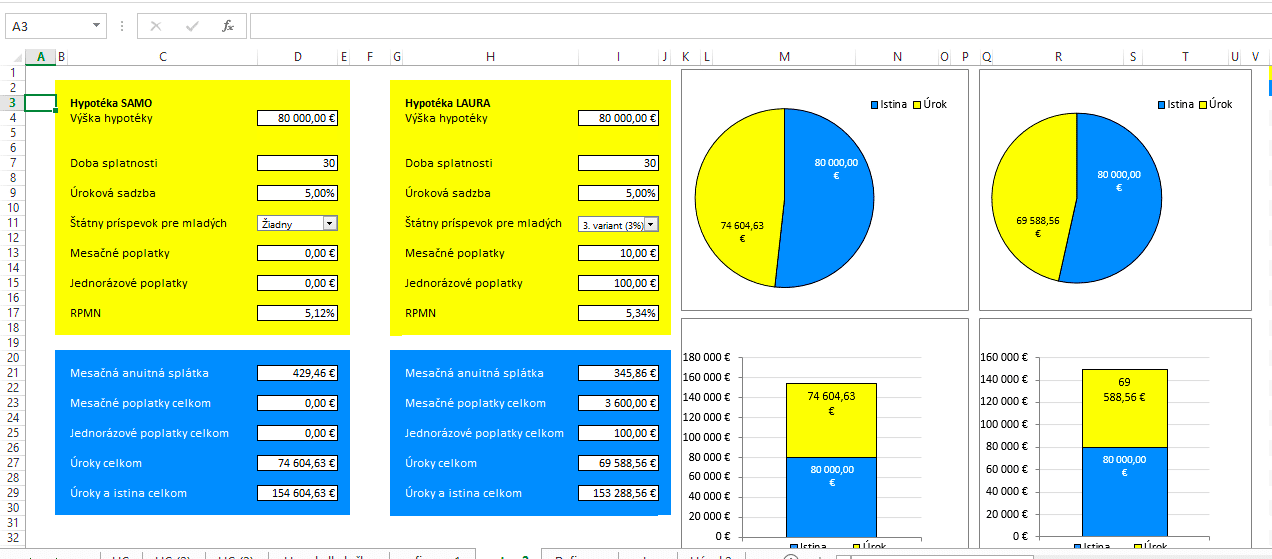The height and width of the screenshot is (559, 1272).
Task: Click SAMO mortgage amount cell 80 000,00 €
Action: (x=297, y=118)
